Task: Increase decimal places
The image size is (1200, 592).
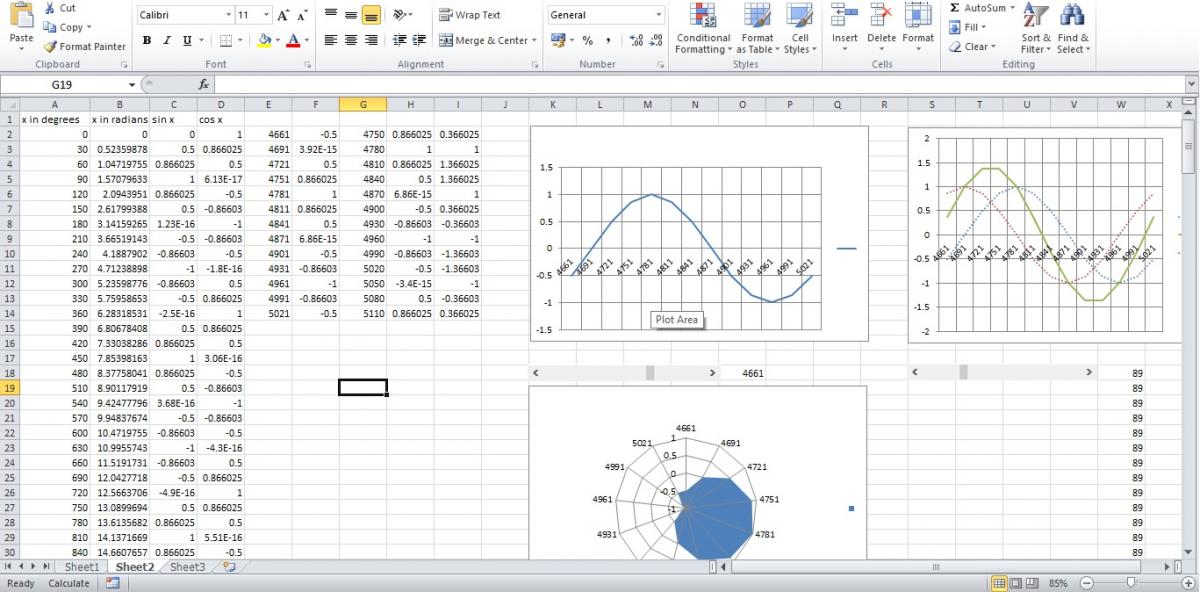Action: [637, 41]
